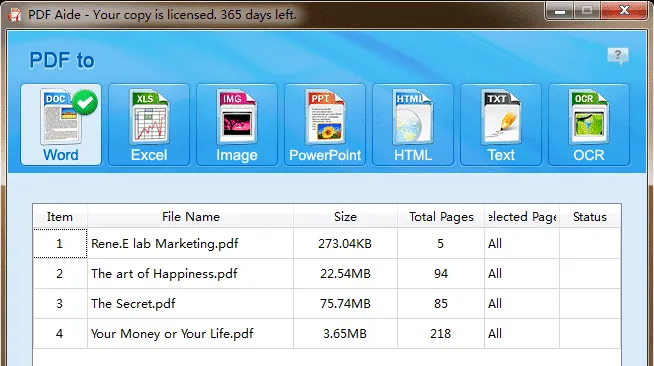Click item number 3 cell
Viewport: 654px width, 366px height.
pos(60,303)
